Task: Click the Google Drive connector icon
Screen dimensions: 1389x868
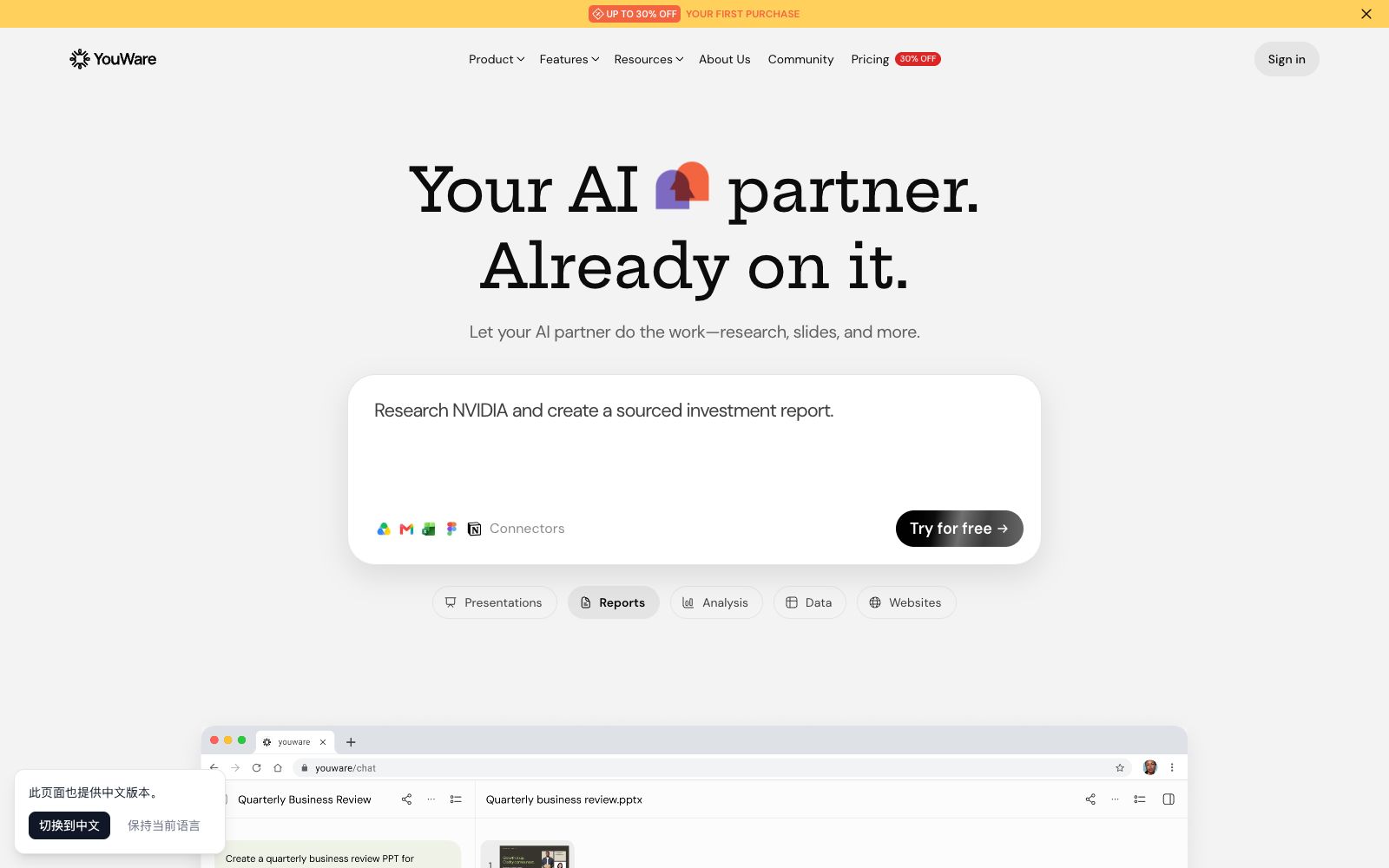Action: pos(384,529)
